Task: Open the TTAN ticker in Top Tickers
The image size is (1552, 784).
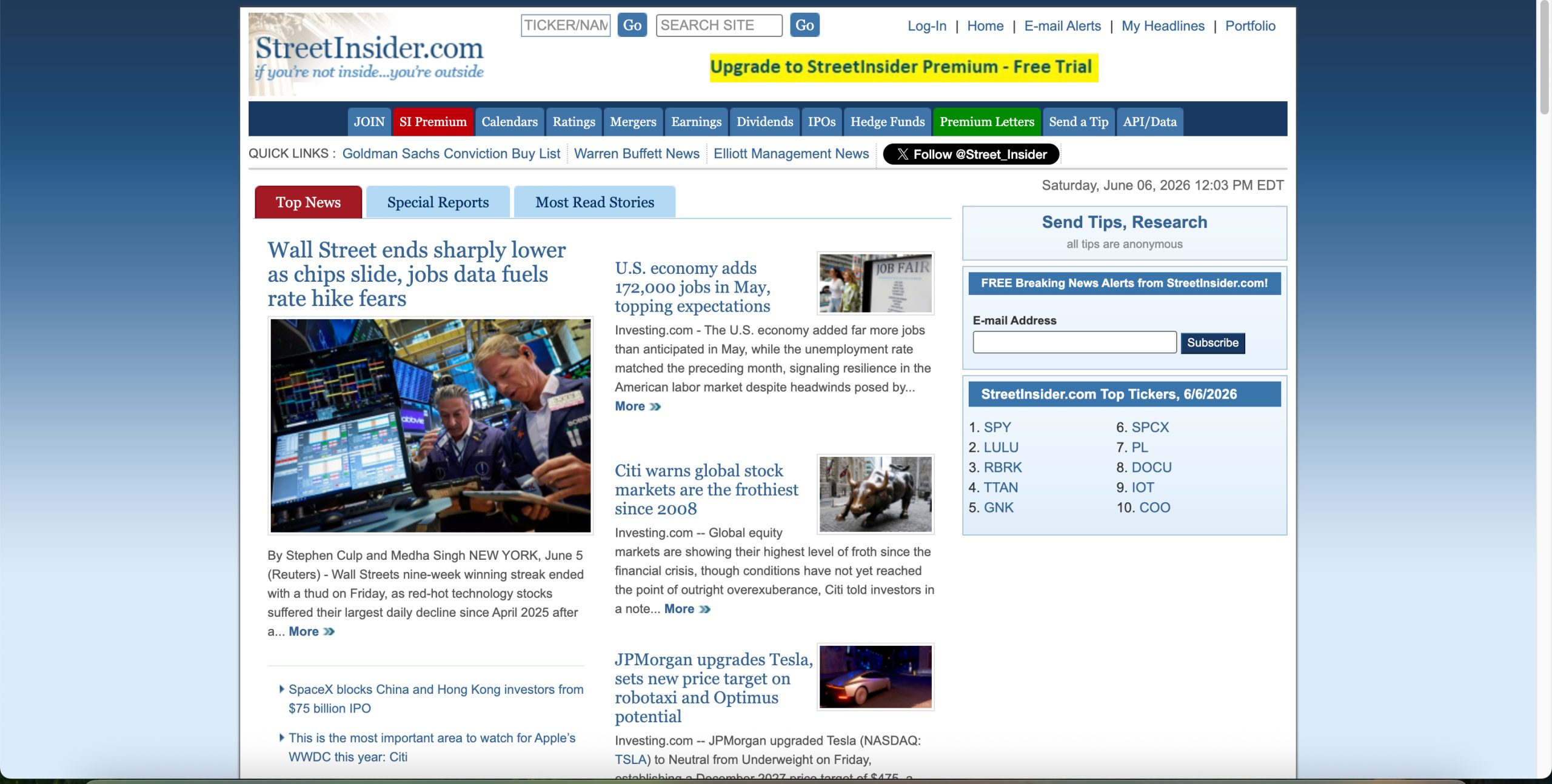Action: 1001,488
